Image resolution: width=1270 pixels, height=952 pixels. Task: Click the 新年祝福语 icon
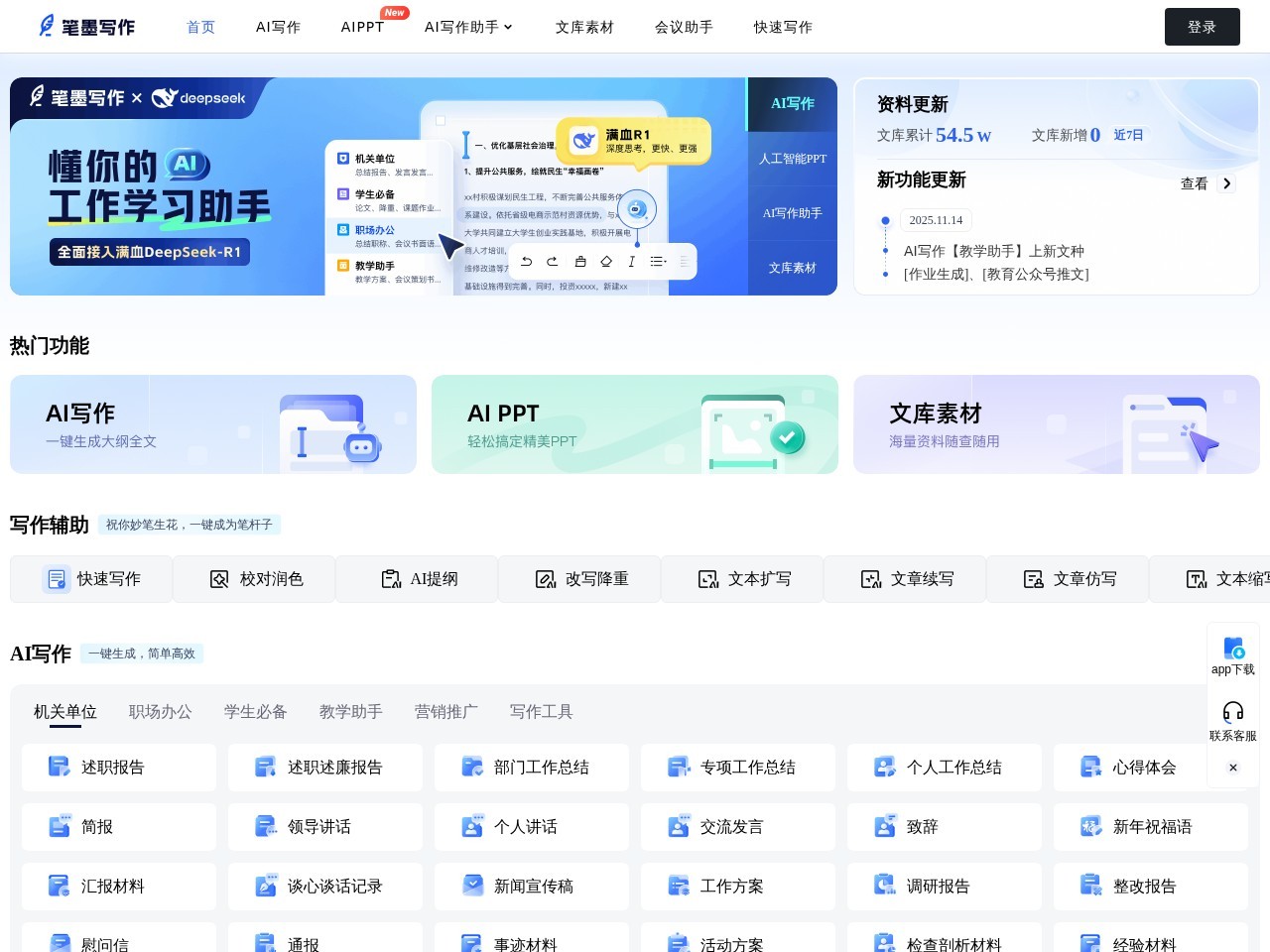(x=1091, y=826)
